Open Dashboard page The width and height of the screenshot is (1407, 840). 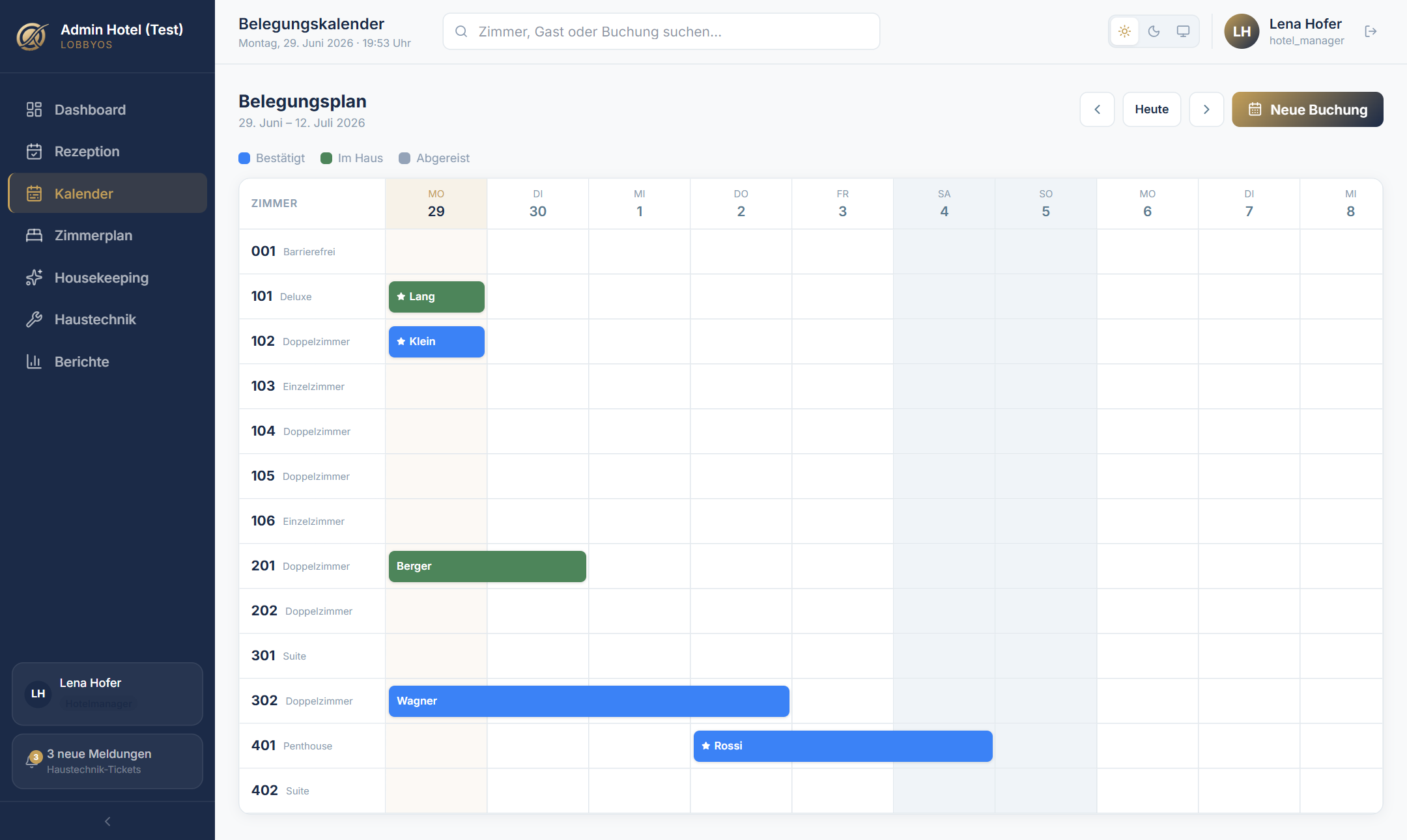tap(107, 109)
